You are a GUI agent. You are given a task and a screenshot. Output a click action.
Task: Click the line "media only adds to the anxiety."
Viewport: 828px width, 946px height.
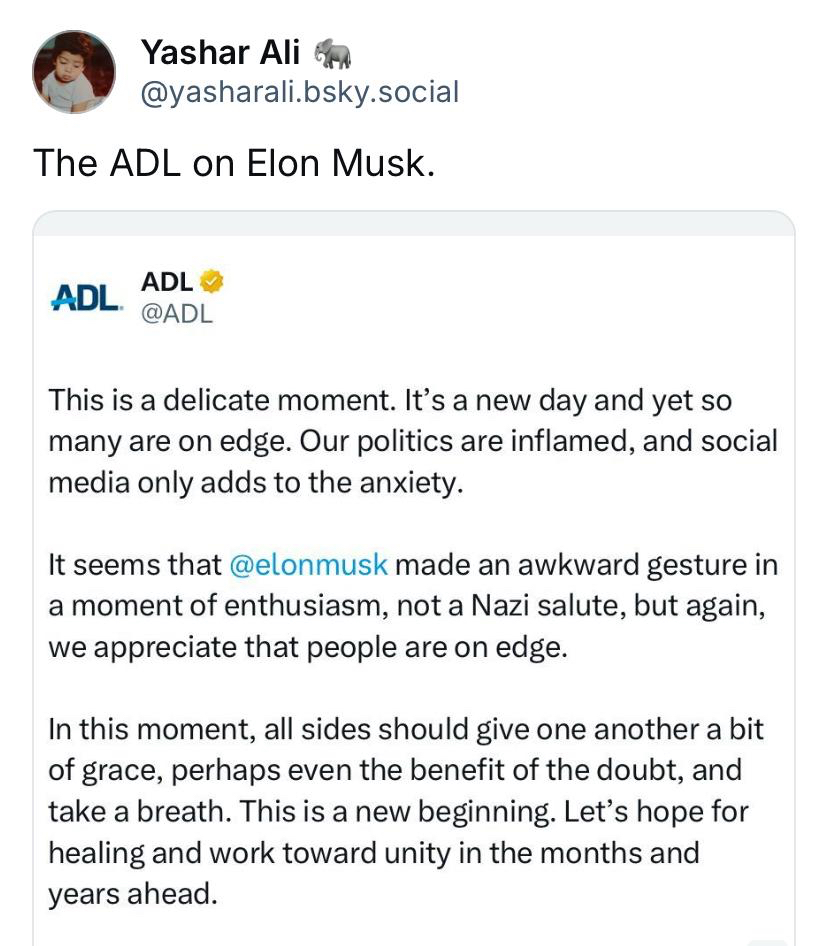[x=257, y=482]
